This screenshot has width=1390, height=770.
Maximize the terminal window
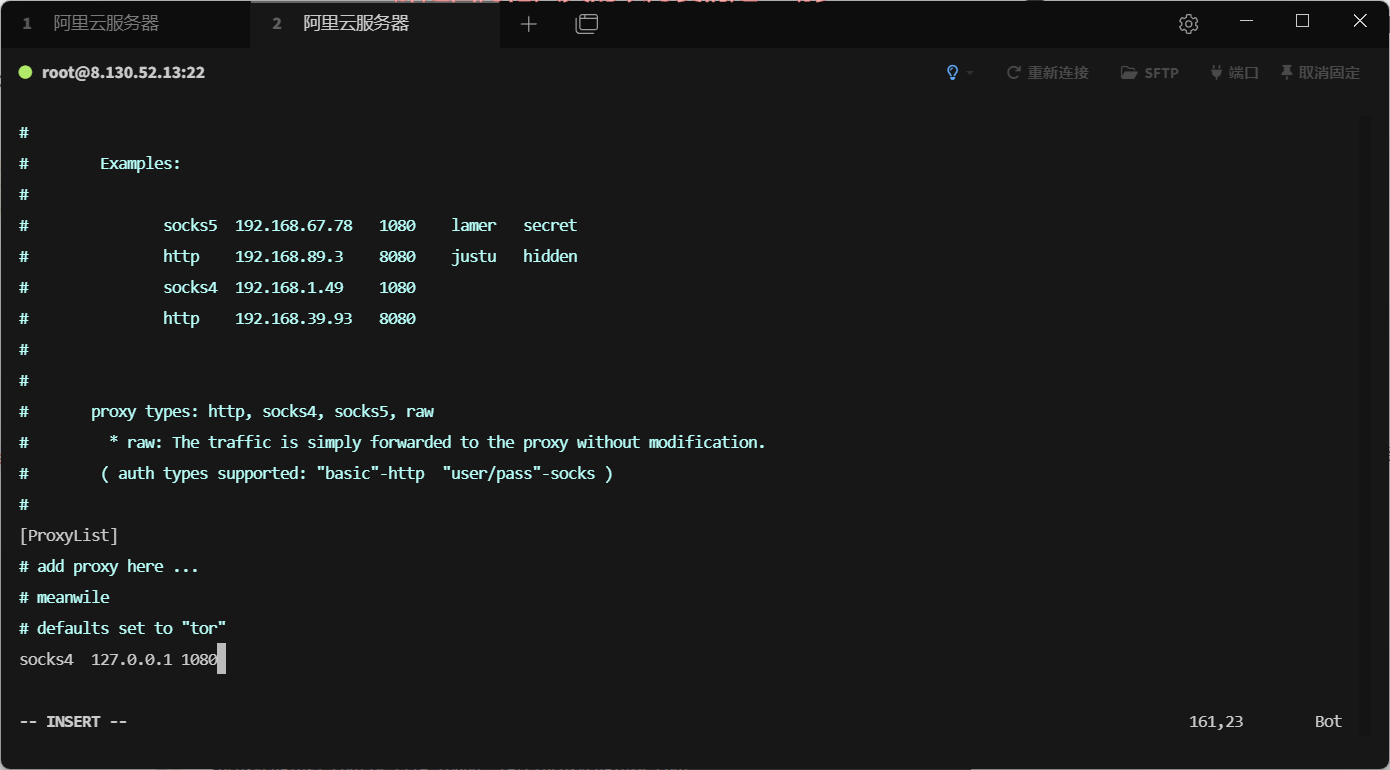point(1302,21)
